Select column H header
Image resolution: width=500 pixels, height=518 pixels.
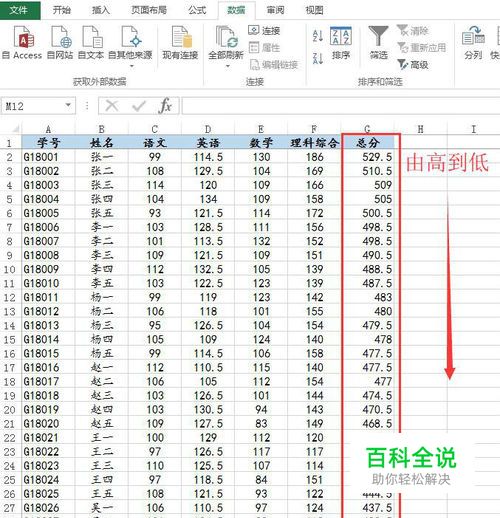(421, 129)
